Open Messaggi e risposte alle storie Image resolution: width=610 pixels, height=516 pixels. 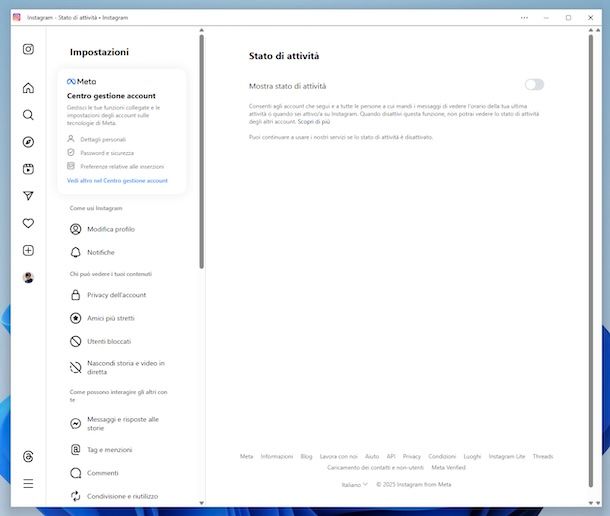tap(120, 423)
